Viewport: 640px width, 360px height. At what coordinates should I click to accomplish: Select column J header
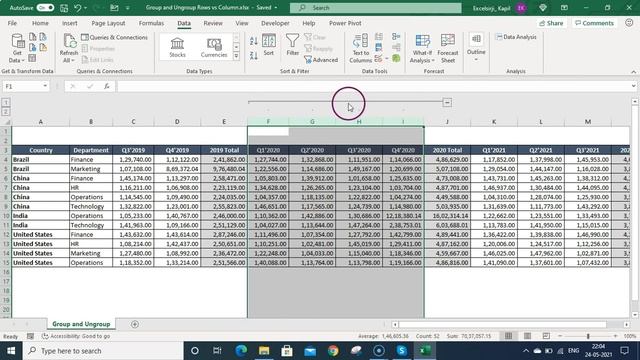(447, 122)
